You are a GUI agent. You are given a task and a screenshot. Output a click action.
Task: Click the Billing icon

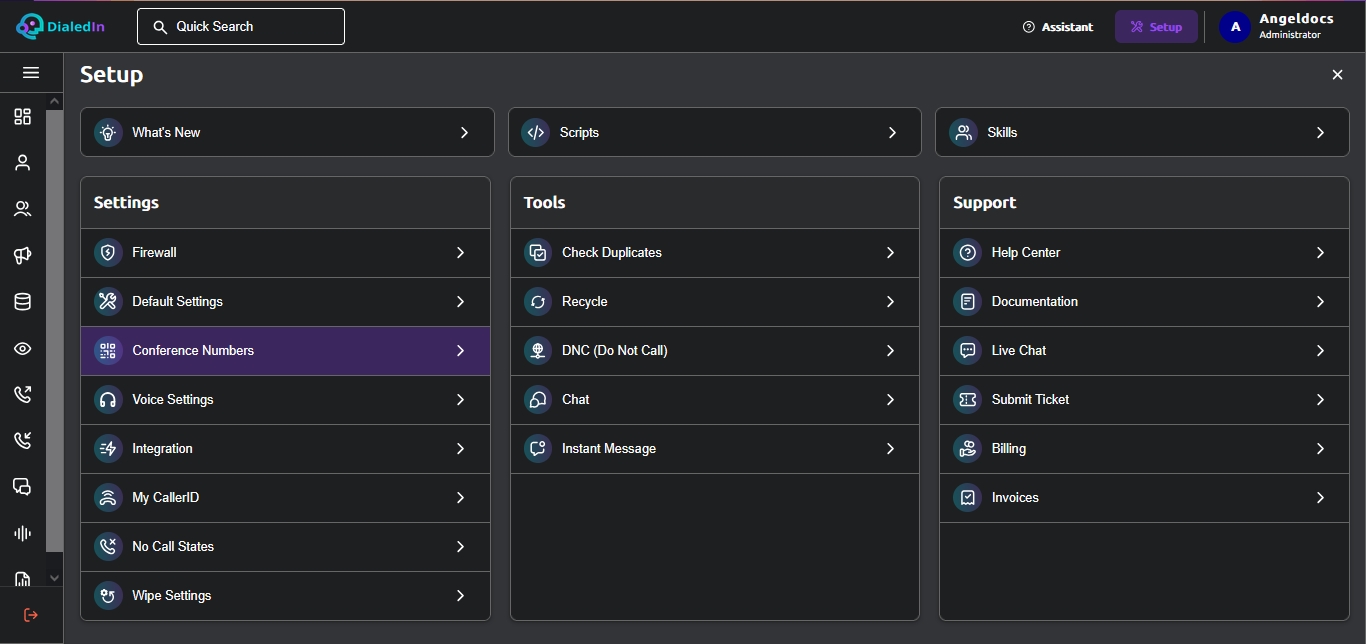tap(967, 449)
